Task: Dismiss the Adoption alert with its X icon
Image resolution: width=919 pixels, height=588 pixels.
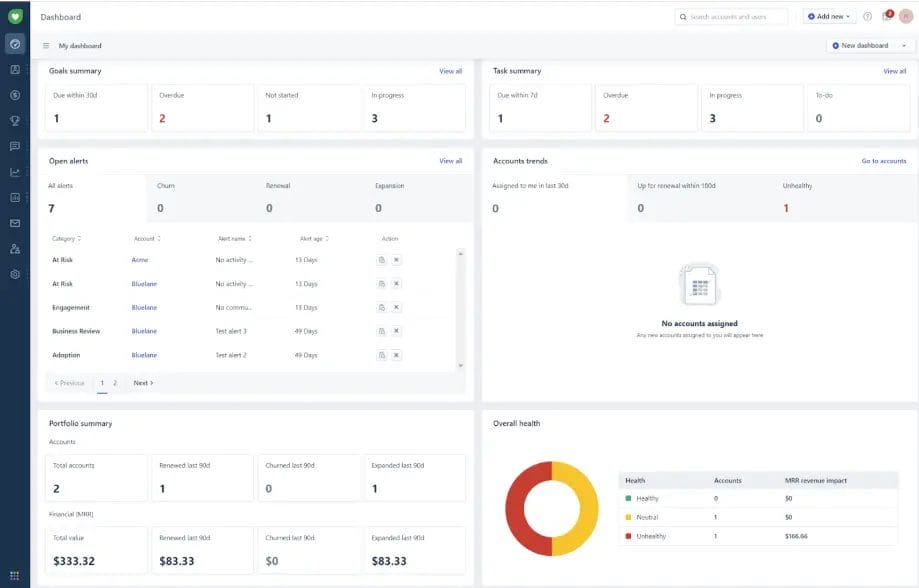Action: click(x=398, y=354)
